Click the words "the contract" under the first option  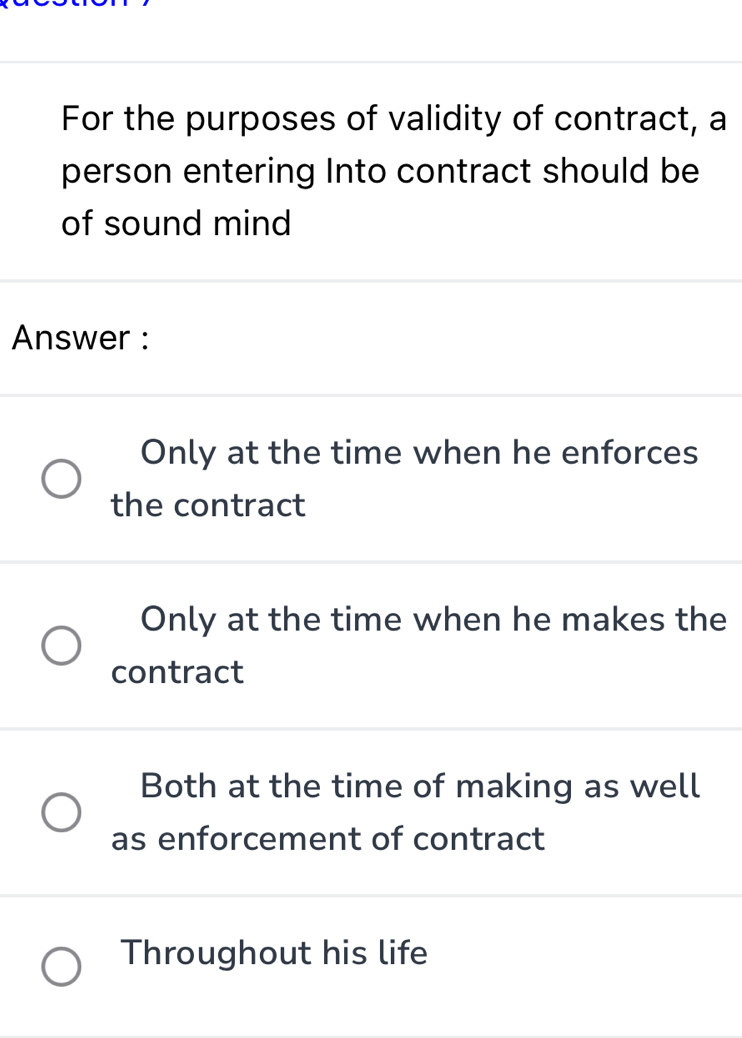(x=208, y=506)
